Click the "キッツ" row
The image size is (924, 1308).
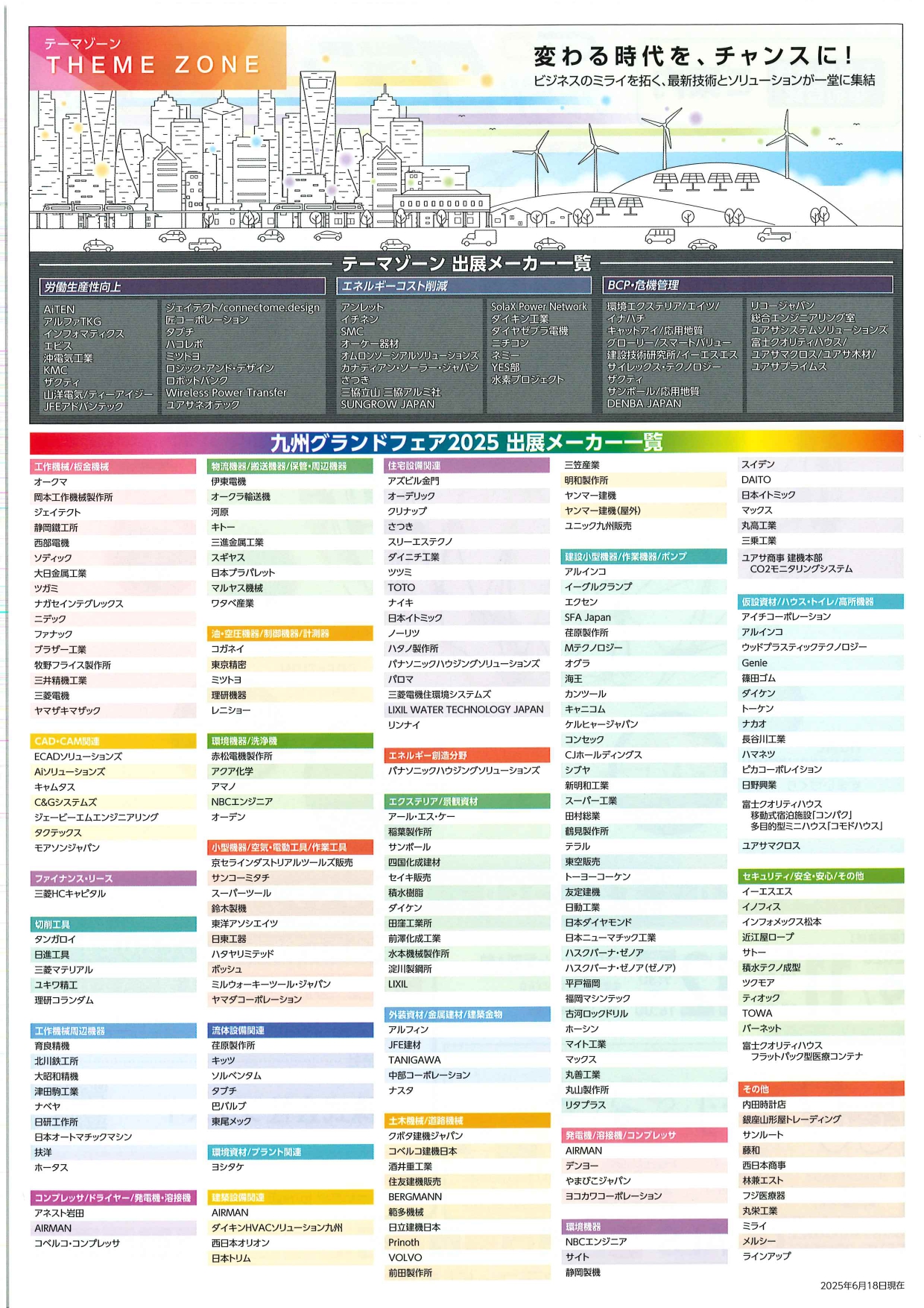pyautogui.click(x=290, y=1061)
